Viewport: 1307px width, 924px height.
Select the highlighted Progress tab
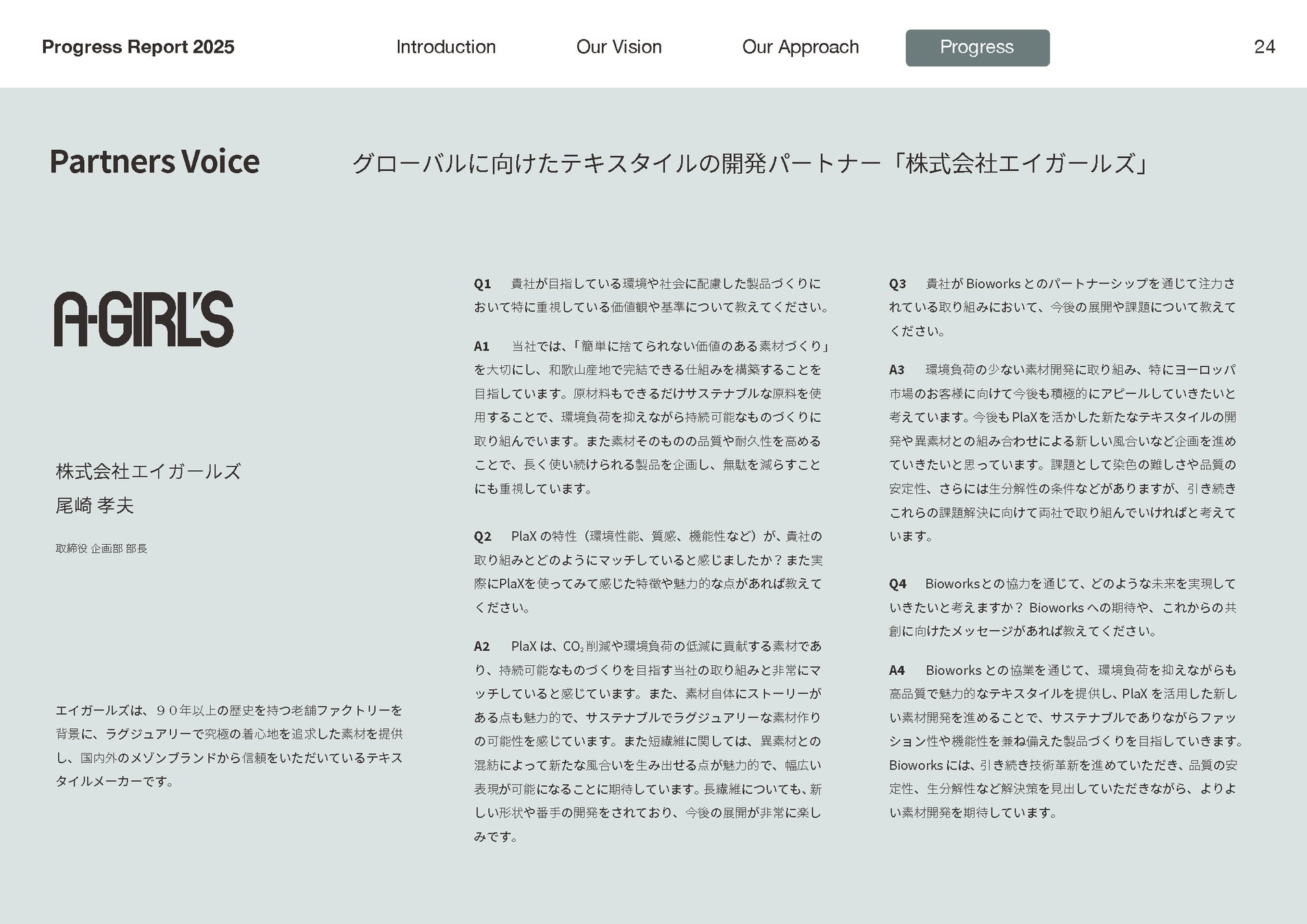[x=977, y=48]
